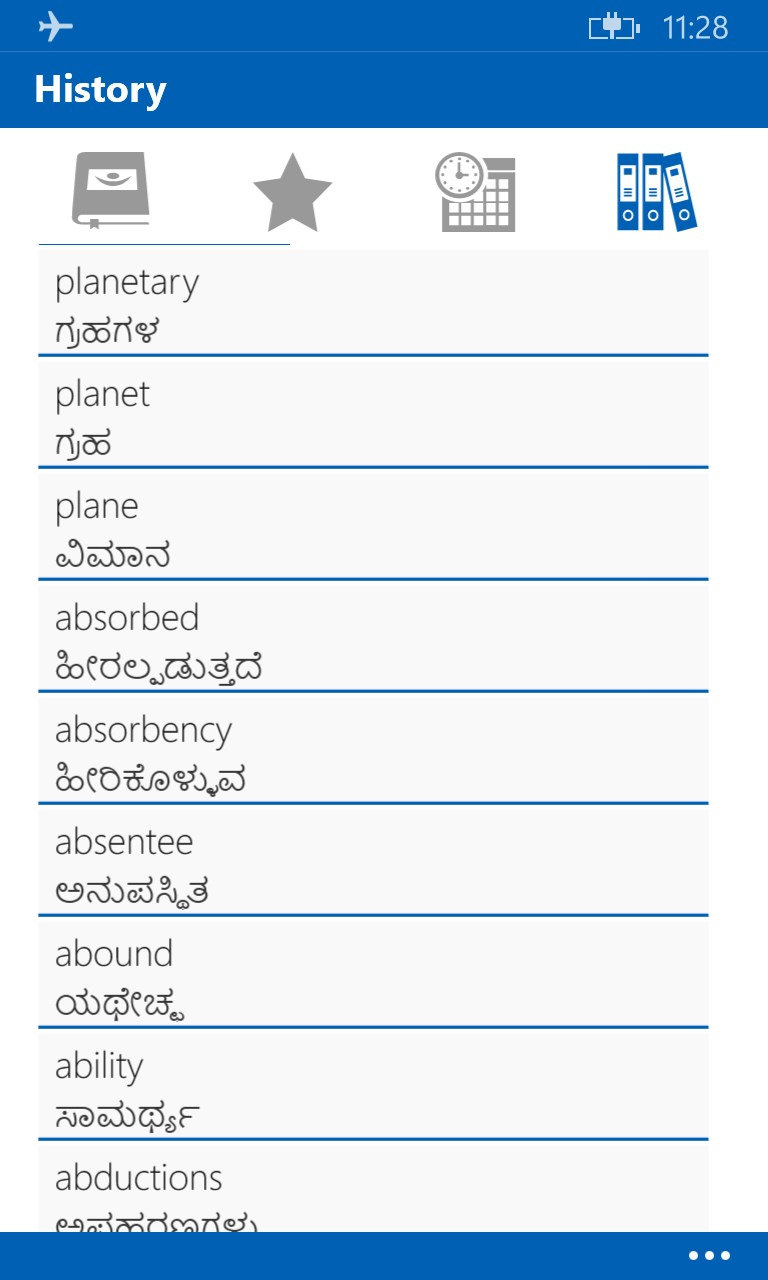The height and width of the screenshot is (1280, 768).
Task: Tap the Kannada word ವಿಮಾನ translation
Action: 112,555
